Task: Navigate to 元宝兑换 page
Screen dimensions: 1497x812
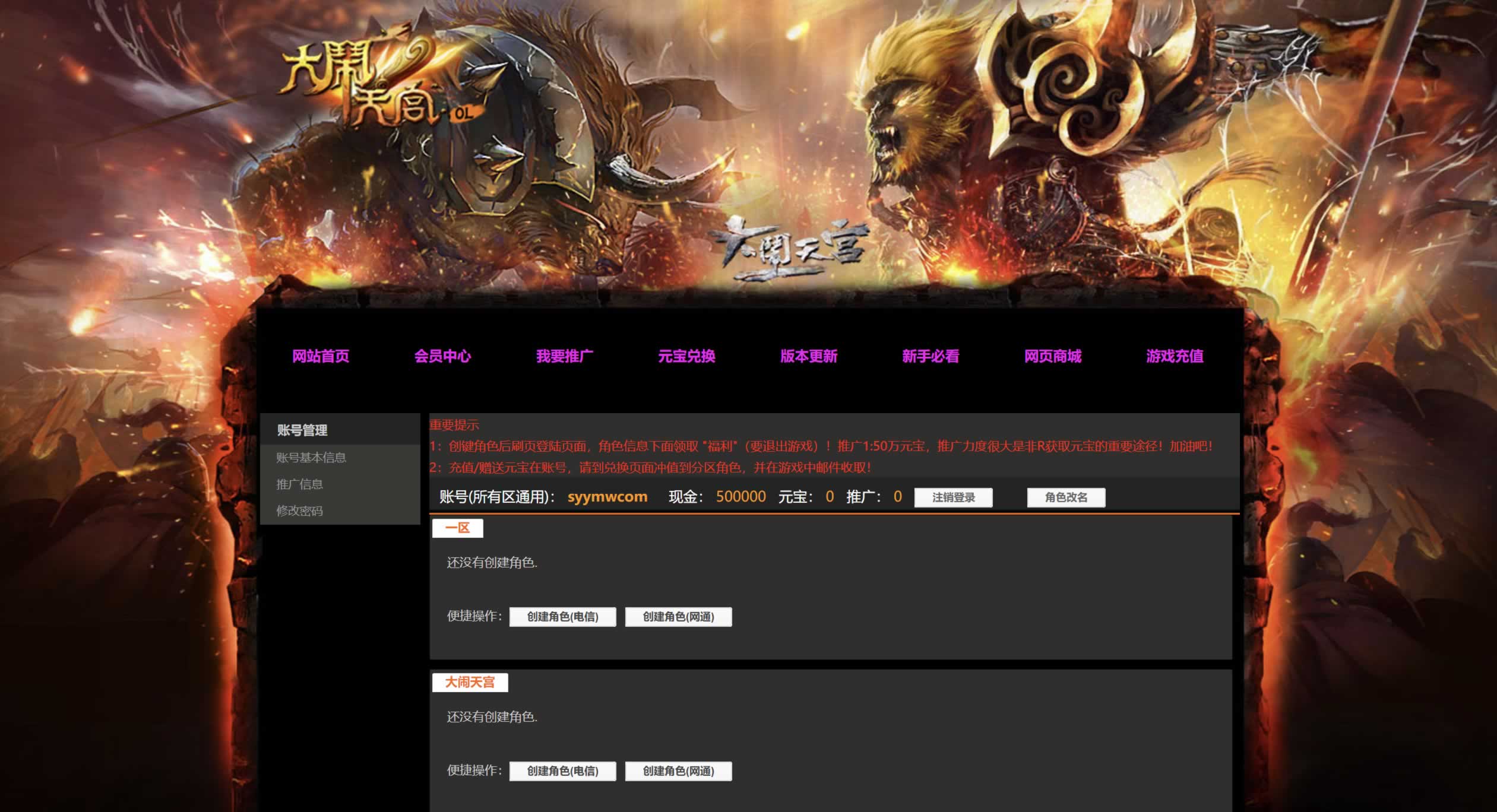Action: [686, 356]
